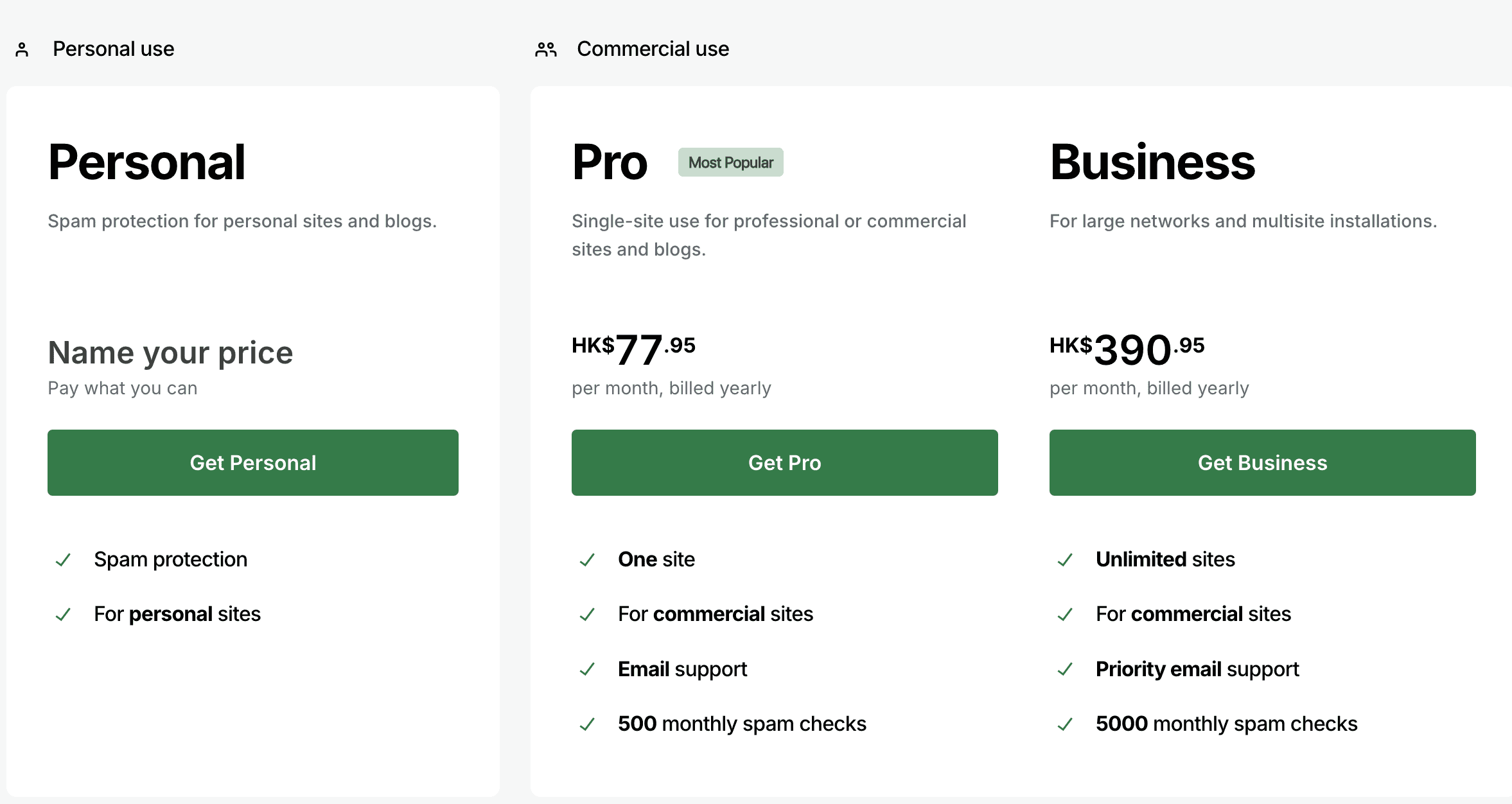Click the single-person icon beside Personal use
The image size is (1512, 804).
pyautogui.click(x=22, y=48)
